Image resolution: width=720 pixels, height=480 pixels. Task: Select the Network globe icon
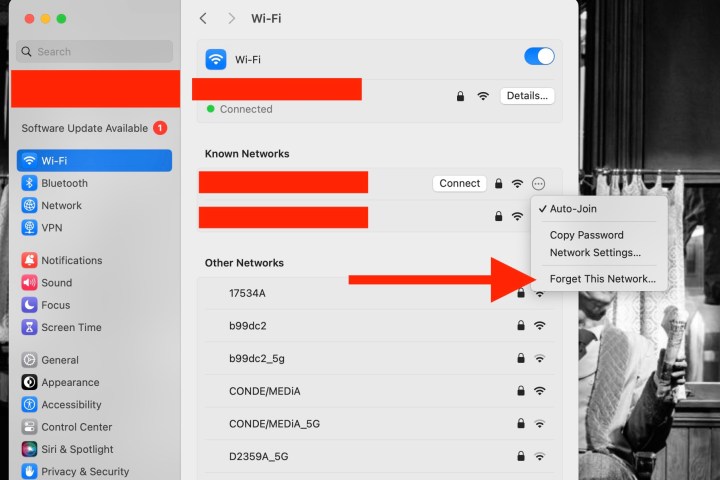[x=30, y=205]
